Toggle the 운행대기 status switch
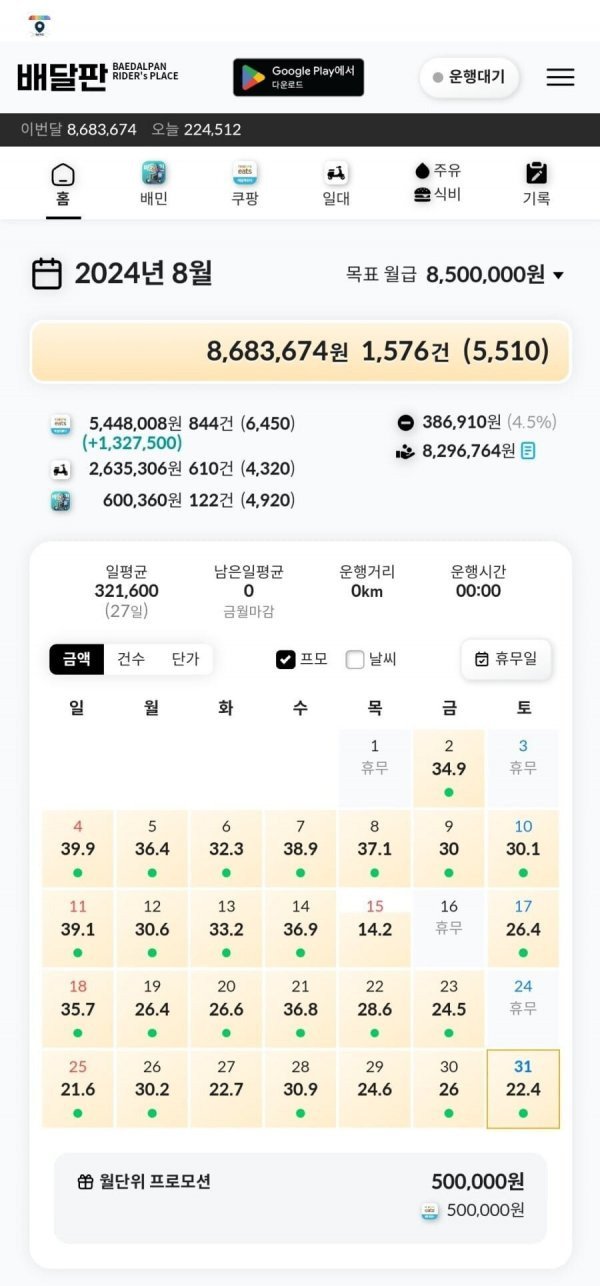Screen dimensions: 600x1286 469,77
